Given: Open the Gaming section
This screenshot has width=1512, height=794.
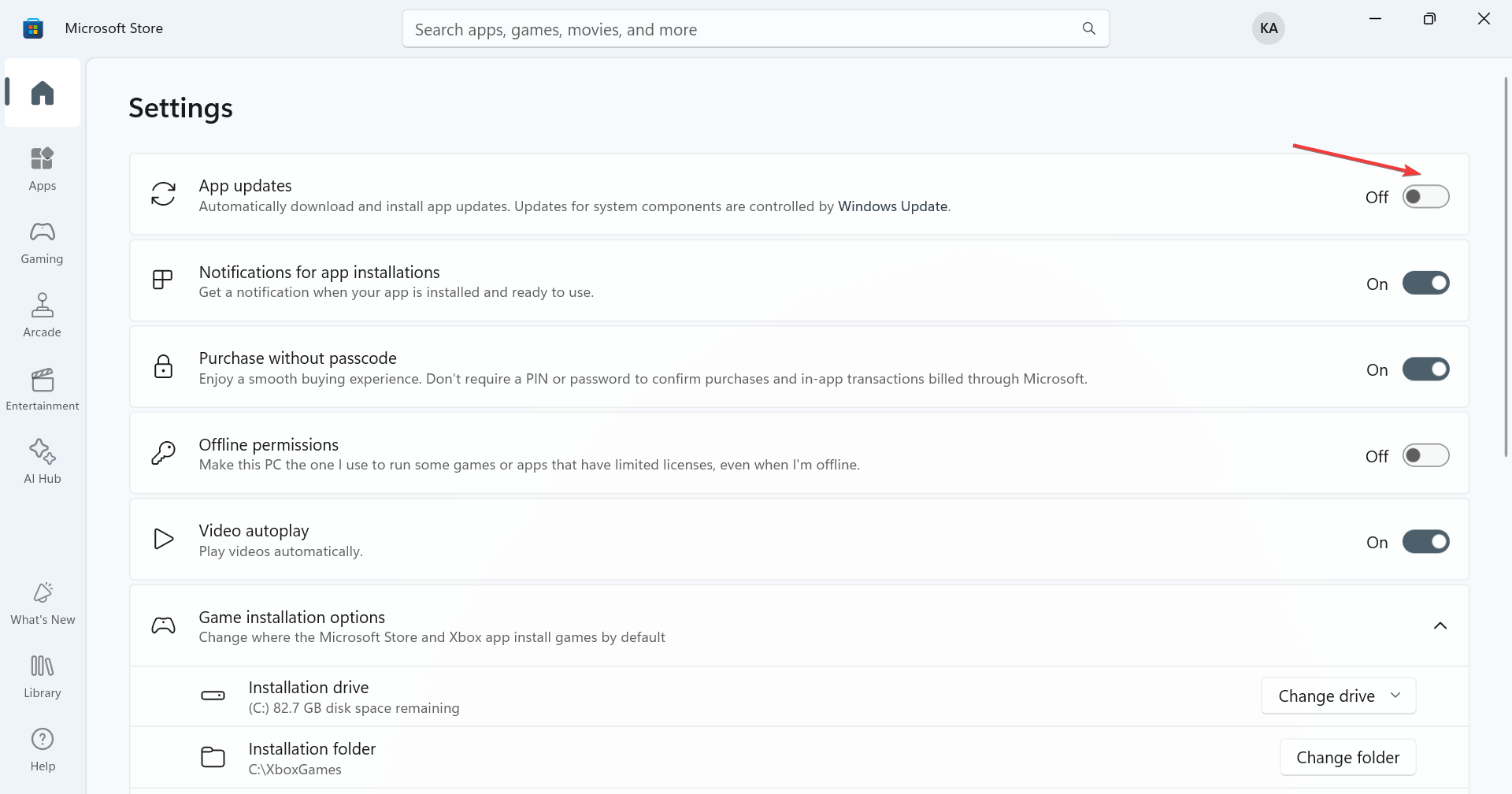Looking at the screenshot, I should pos(43,241).
